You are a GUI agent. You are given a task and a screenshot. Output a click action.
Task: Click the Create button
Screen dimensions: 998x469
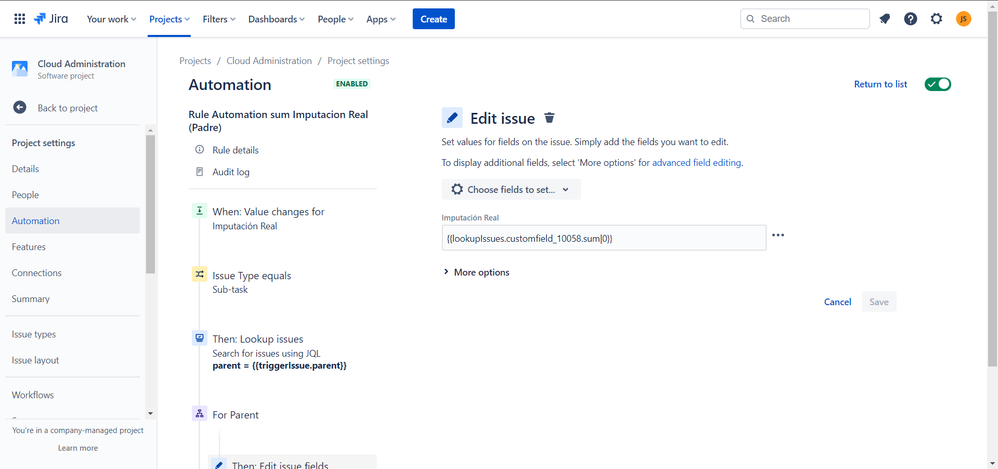[433, 19]
